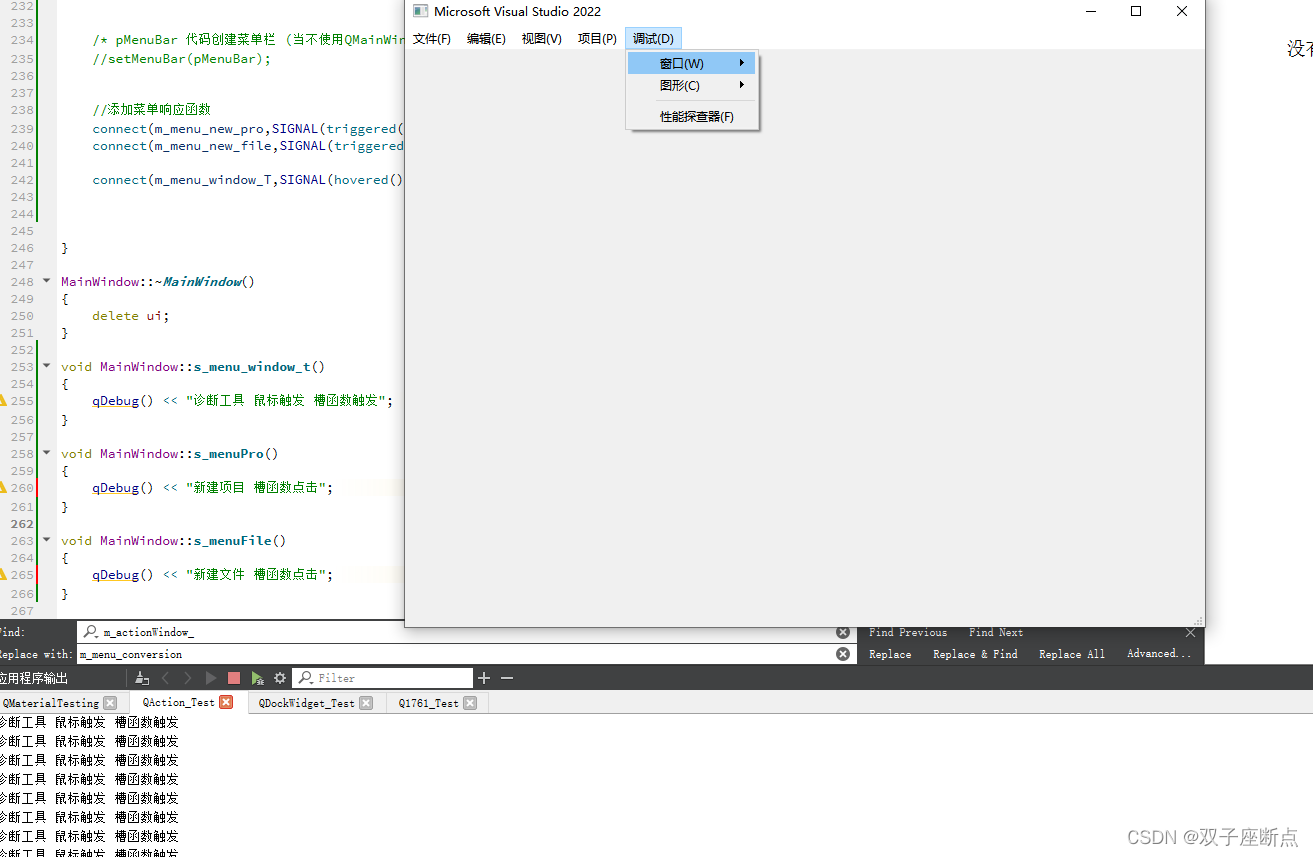Increase output font with plus icon

pyautogui.click(x=484, y=678)
